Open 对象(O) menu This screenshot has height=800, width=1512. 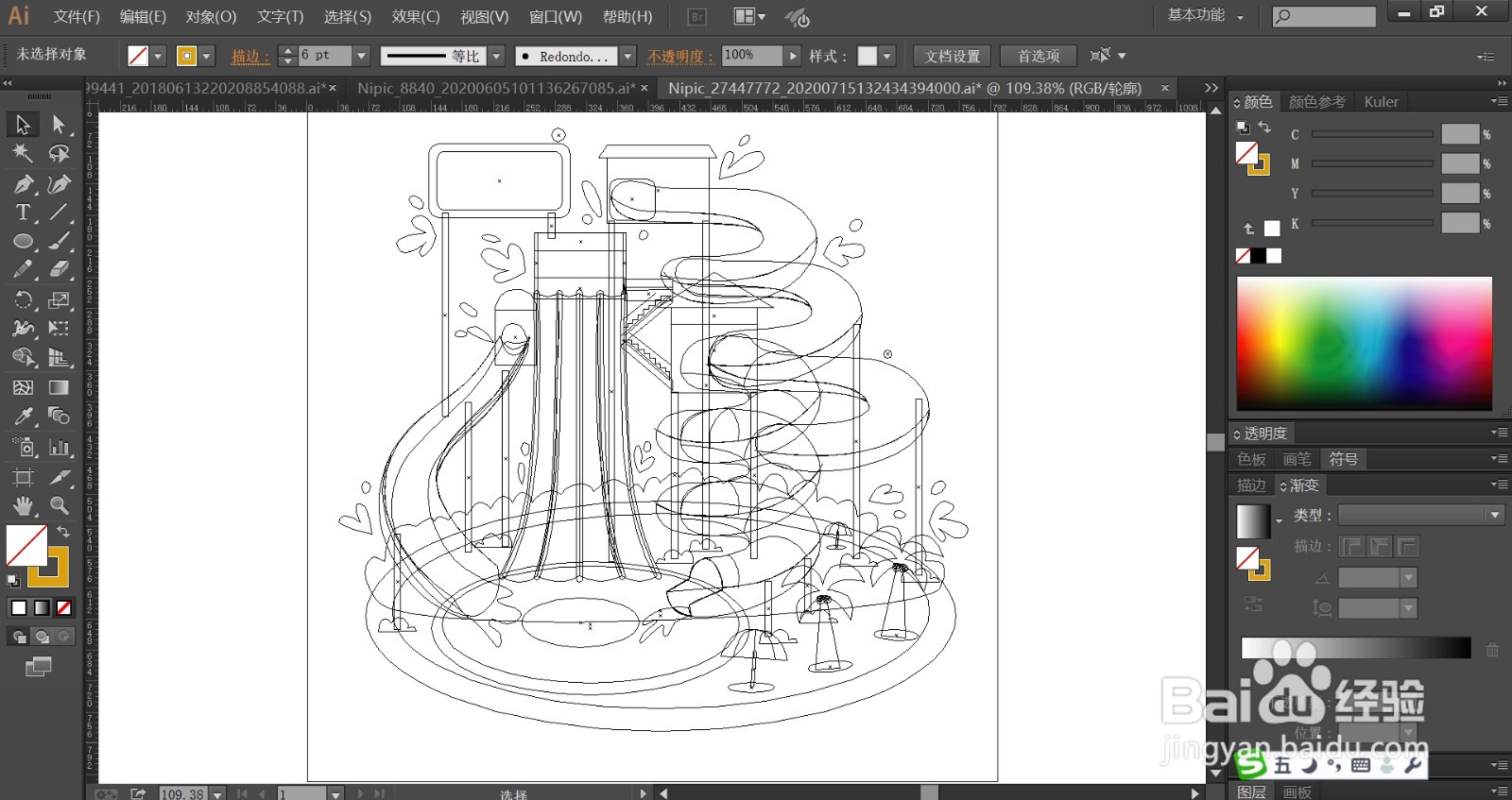211,16
